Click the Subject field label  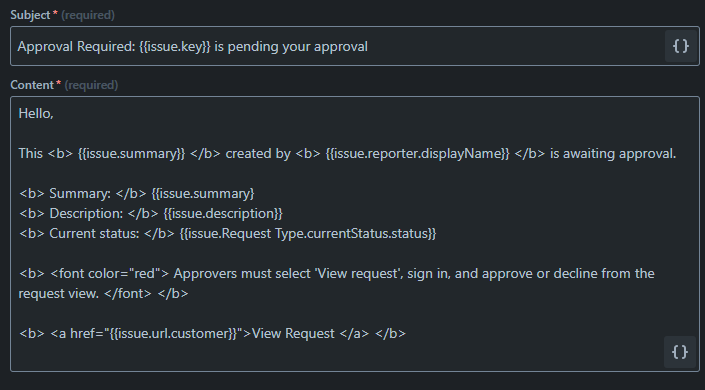(30, 15)
